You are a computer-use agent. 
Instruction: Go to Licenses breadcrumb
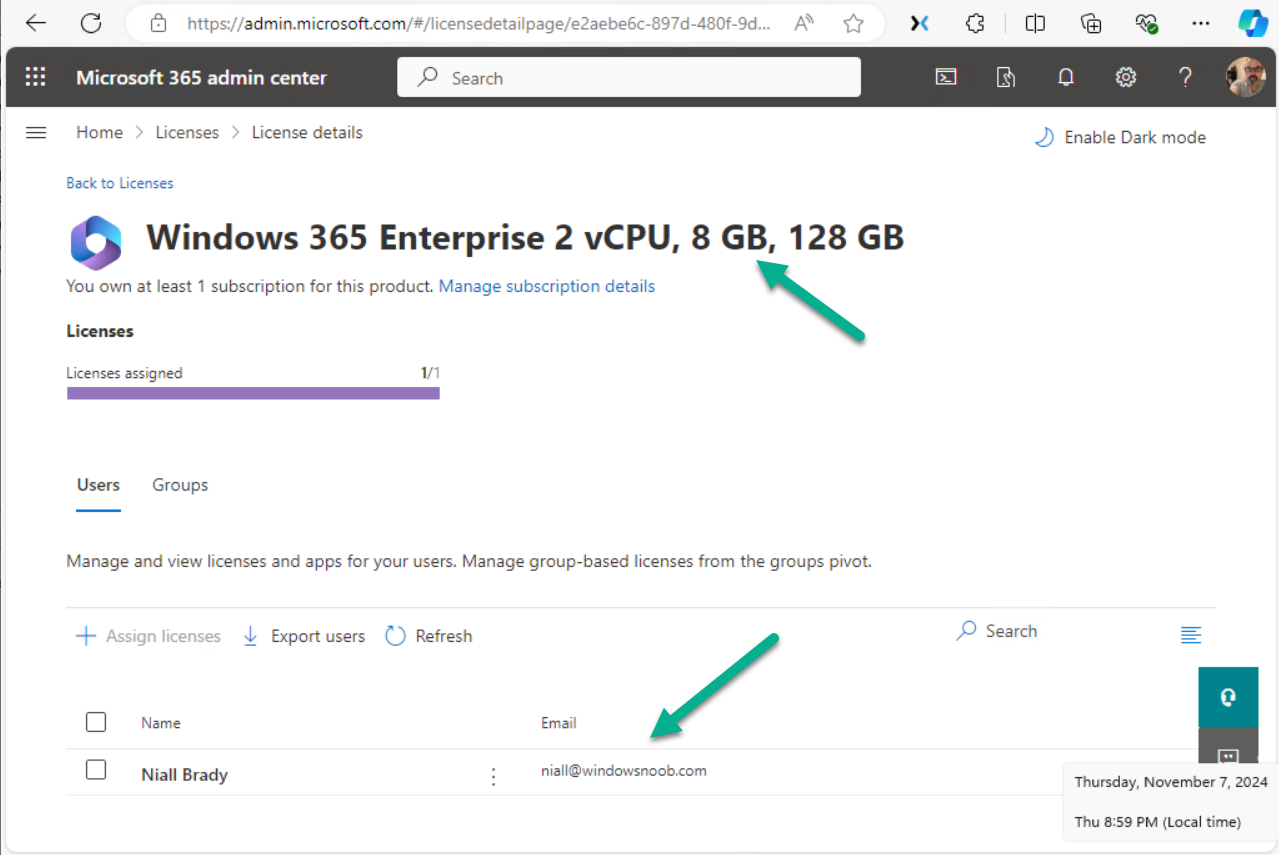(187, 132)
